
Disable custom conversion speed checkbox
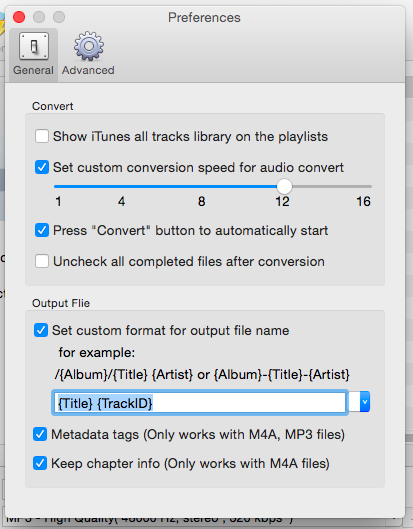point(42,167)
